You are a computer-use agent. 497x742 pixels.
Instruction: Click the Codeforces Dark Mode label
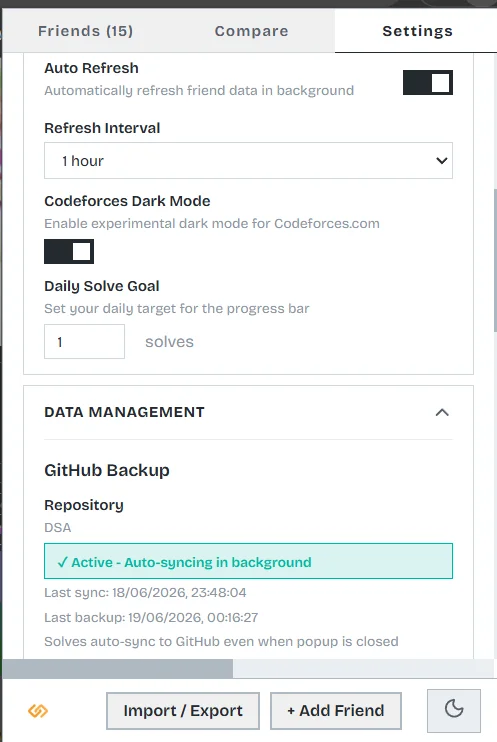pos(127,201)
